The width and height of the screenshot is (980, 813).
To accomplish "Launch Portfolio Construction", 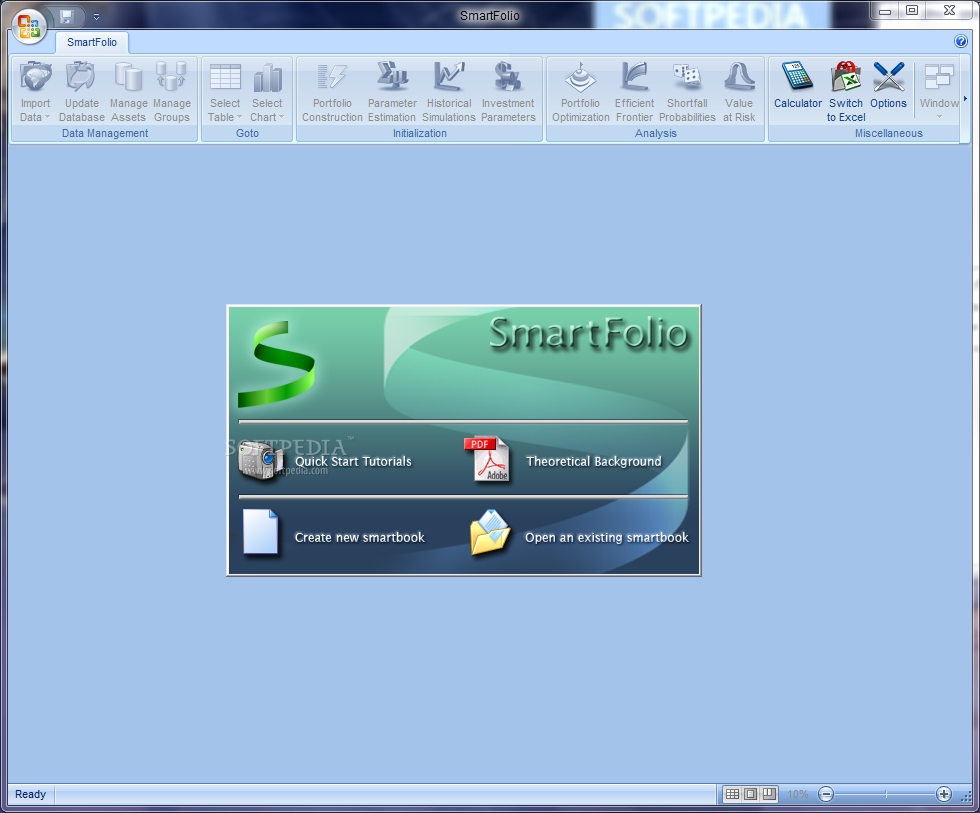I will pyautogui.click(x=332, y=92).
